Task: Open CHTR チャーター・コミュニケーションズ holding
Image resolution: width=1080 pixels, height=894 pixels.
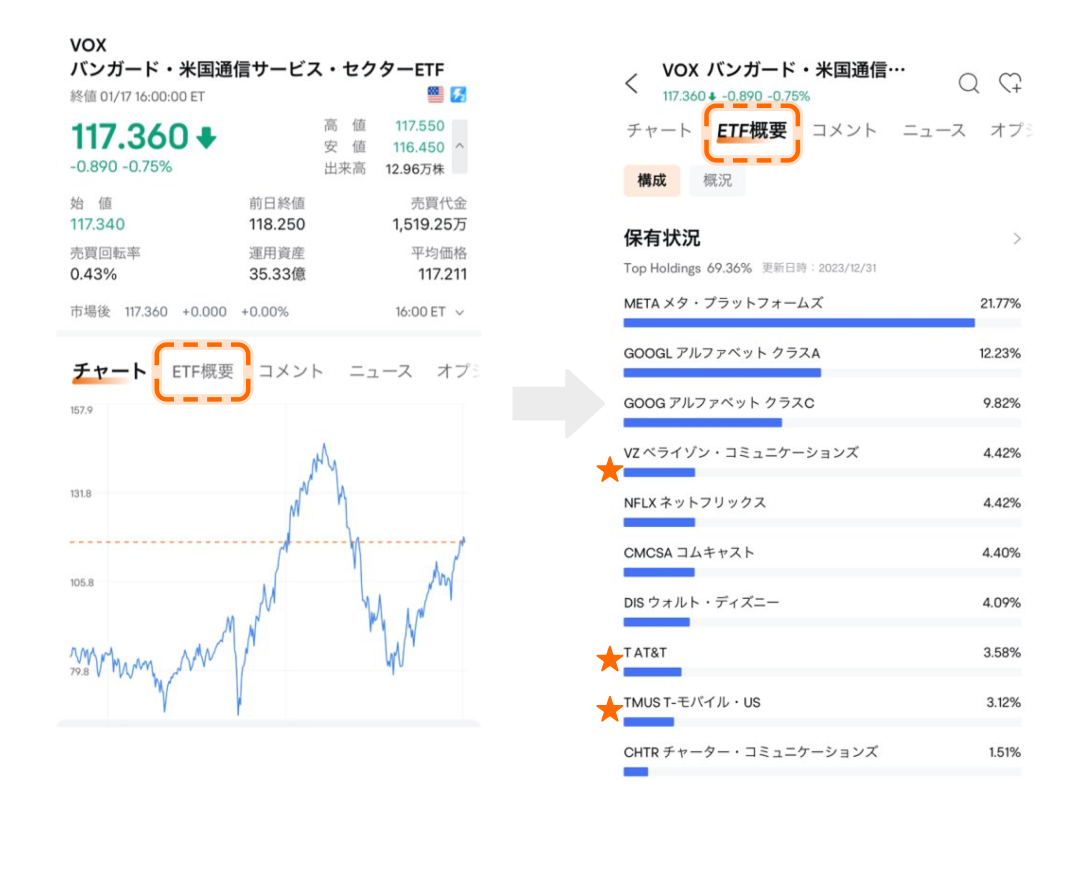Action: tap(822, 760)
